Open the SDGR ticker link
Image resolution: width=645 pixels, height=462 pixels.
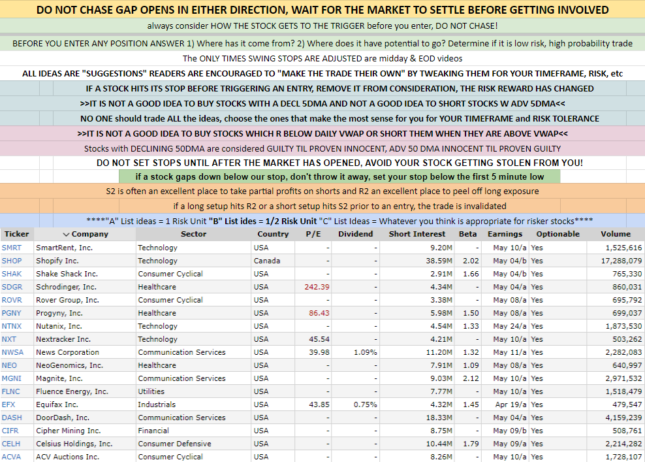tap(12, 287)
